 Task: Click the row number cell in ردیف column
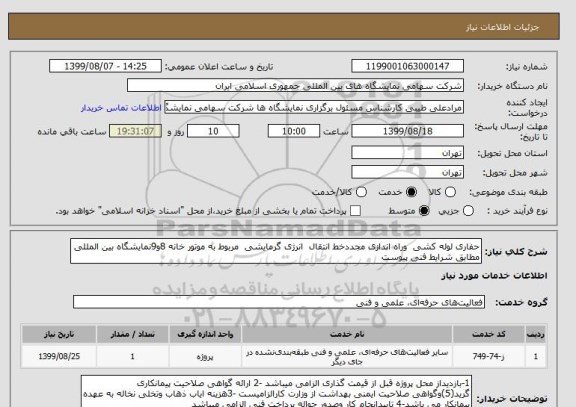(536, 356)
